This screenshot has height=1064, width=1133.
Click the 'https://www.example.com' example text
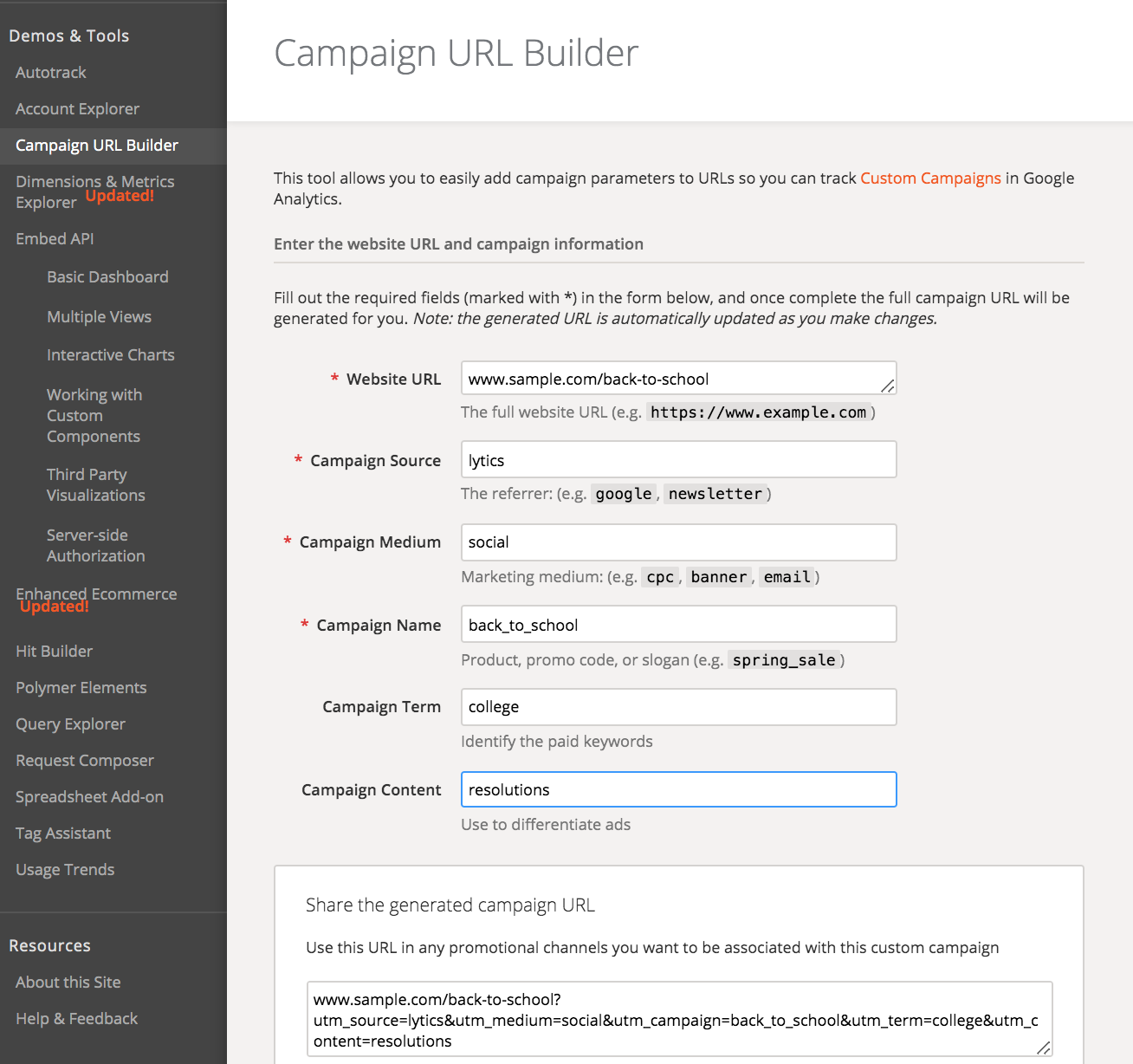coord(758,412)
